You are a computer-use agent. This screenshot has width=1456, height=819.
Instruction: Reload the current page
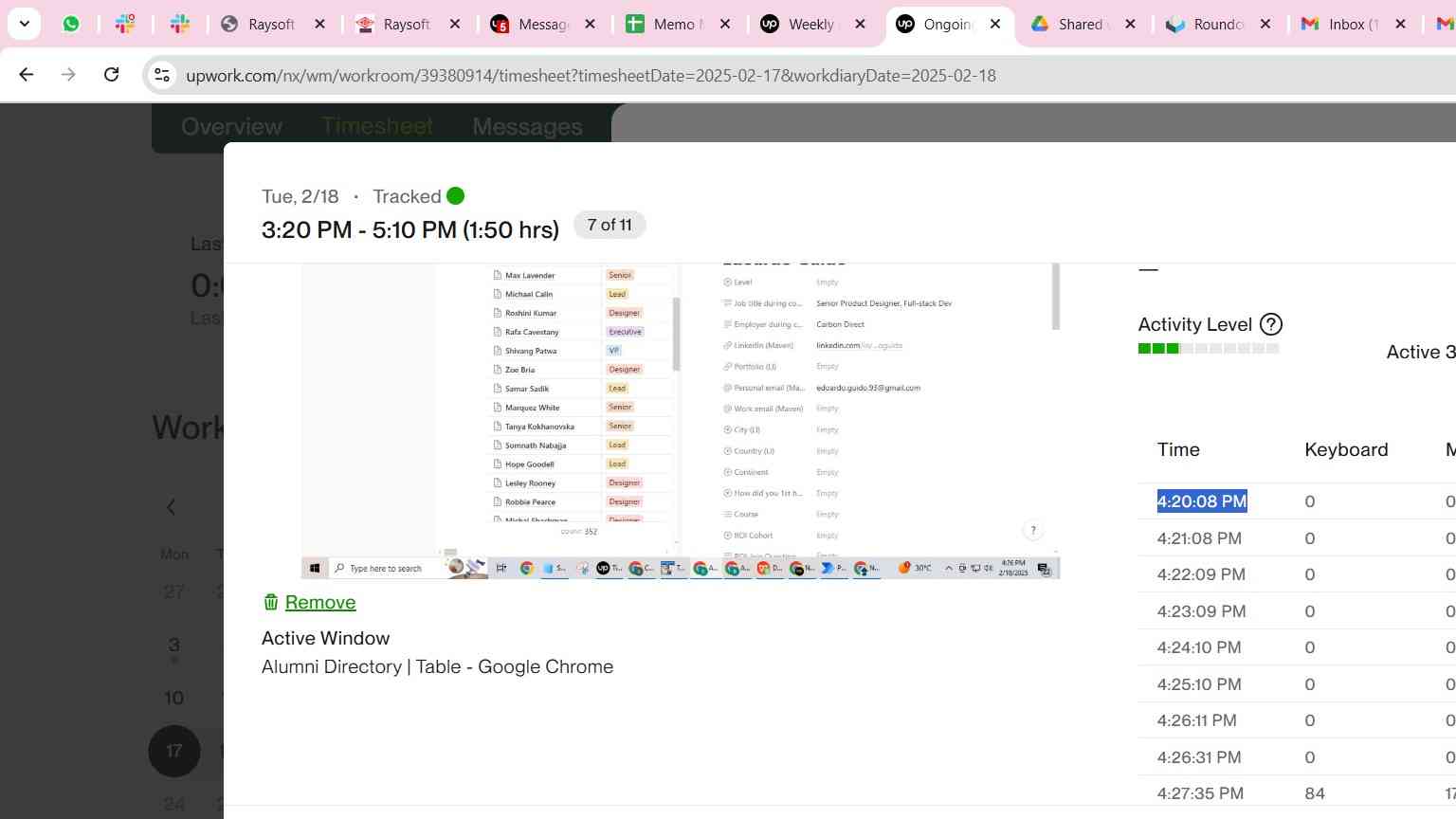click(x=111, y=75)
